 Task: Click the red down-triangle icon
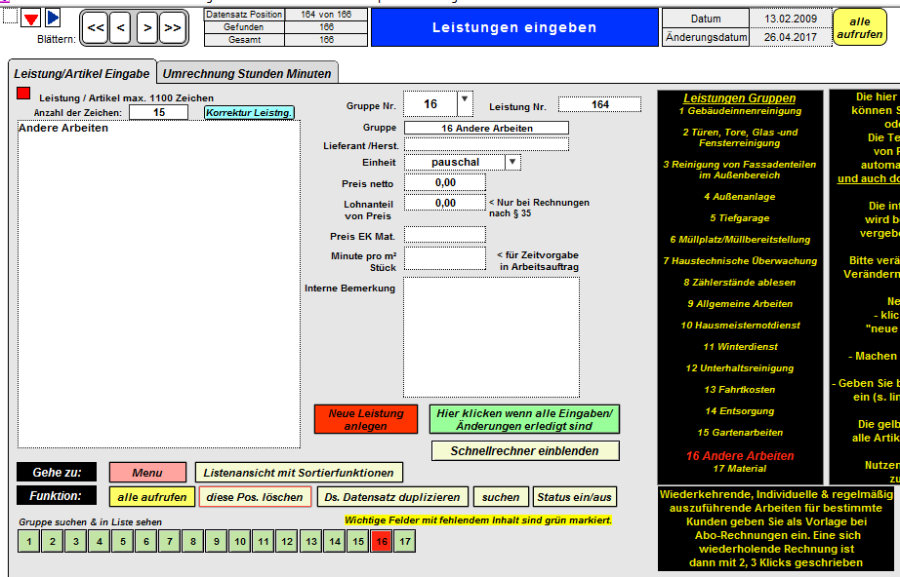point(32,18)
